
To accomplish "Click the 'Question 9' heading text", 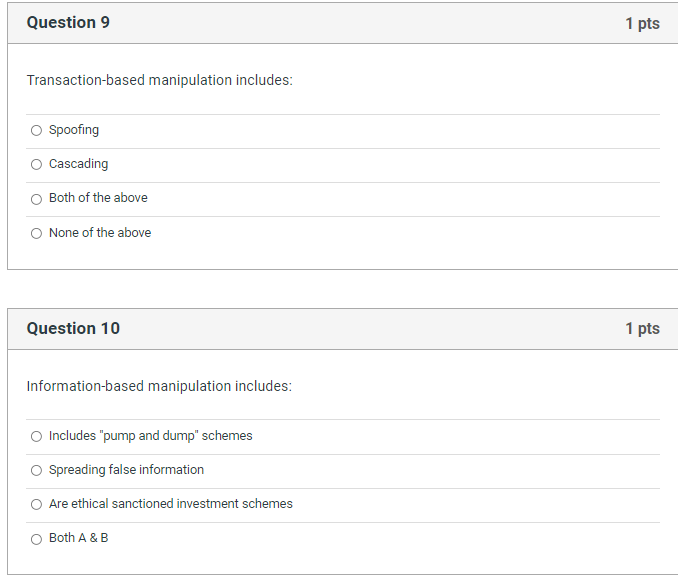I will pyautogui.click(x=68, y=22).
